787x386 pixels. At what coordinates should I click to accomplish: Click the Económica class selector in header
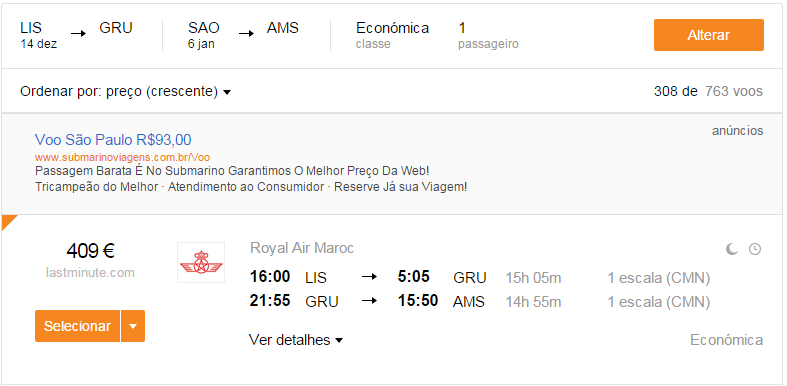392,35
